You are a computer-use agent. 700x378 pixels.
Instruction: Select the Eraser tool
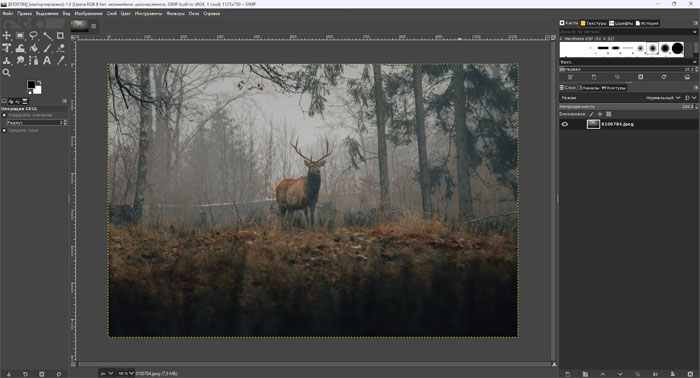(61, 48)
